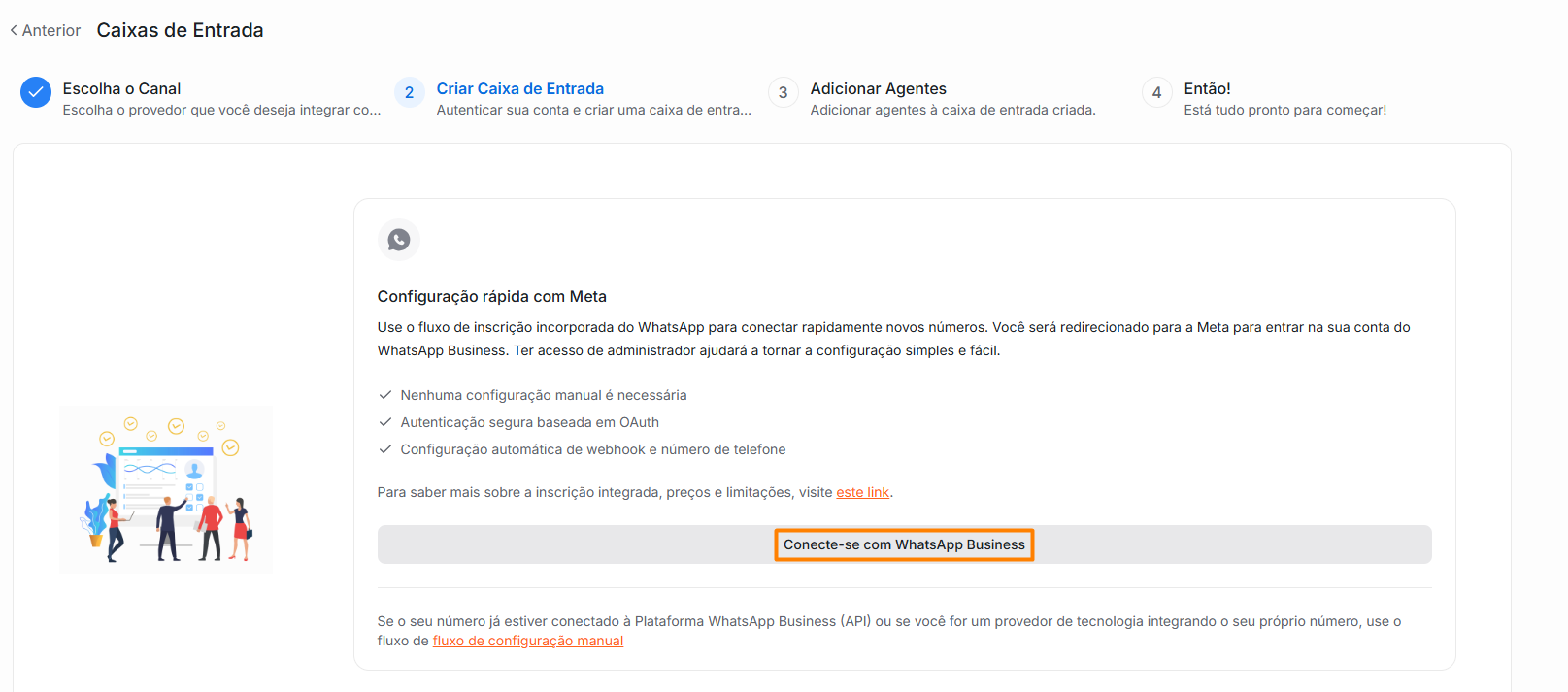Go back via Anterior link
1568x692 pixels.
tap(46, 30)
